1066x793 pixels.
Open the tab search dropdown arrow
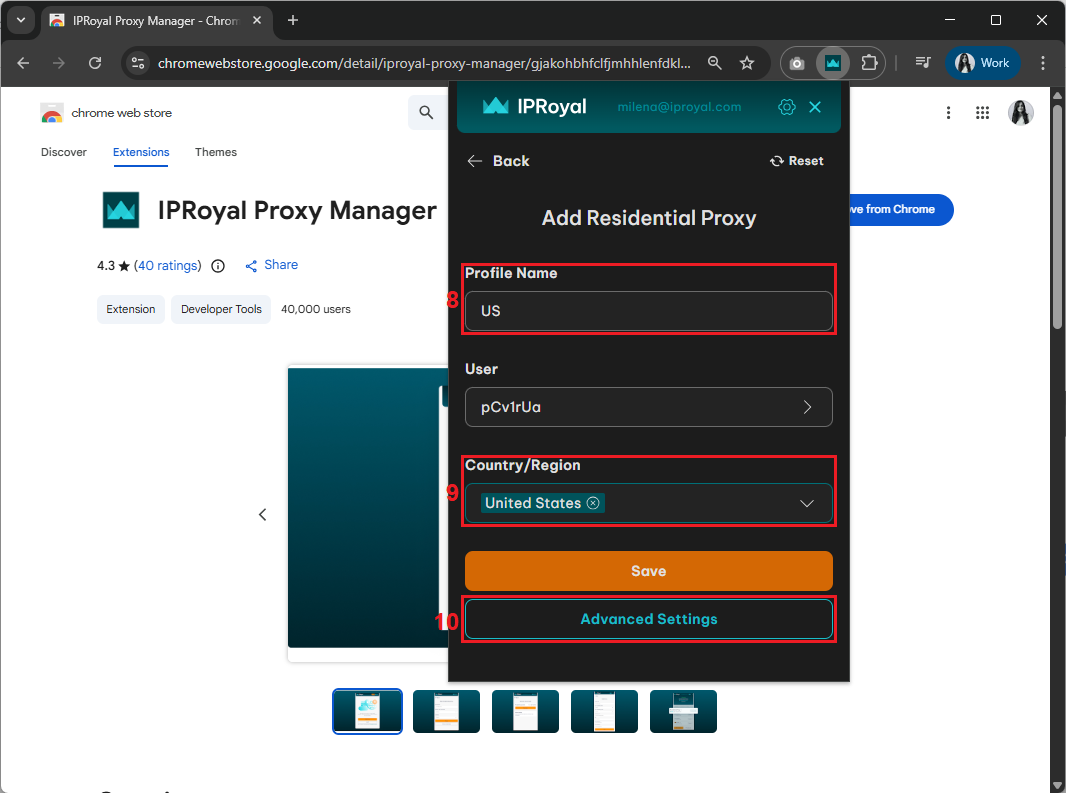(x=20, y=20)
